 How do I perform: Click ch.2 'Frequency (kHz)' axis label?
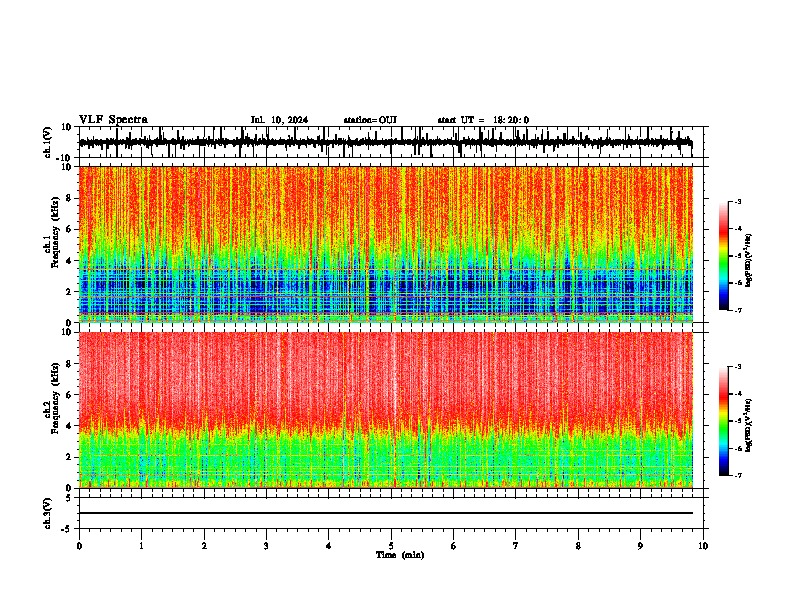coord(55,398)
